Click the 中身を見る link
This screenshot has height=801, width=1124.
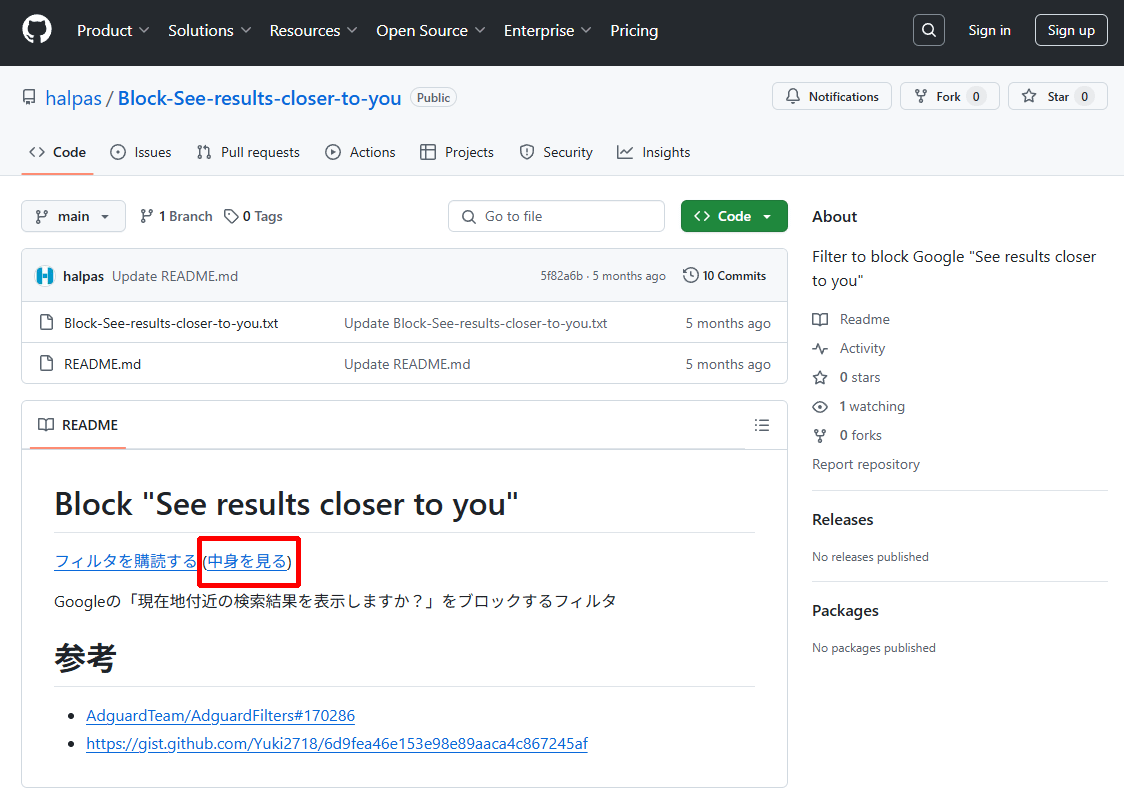[247, 561]
